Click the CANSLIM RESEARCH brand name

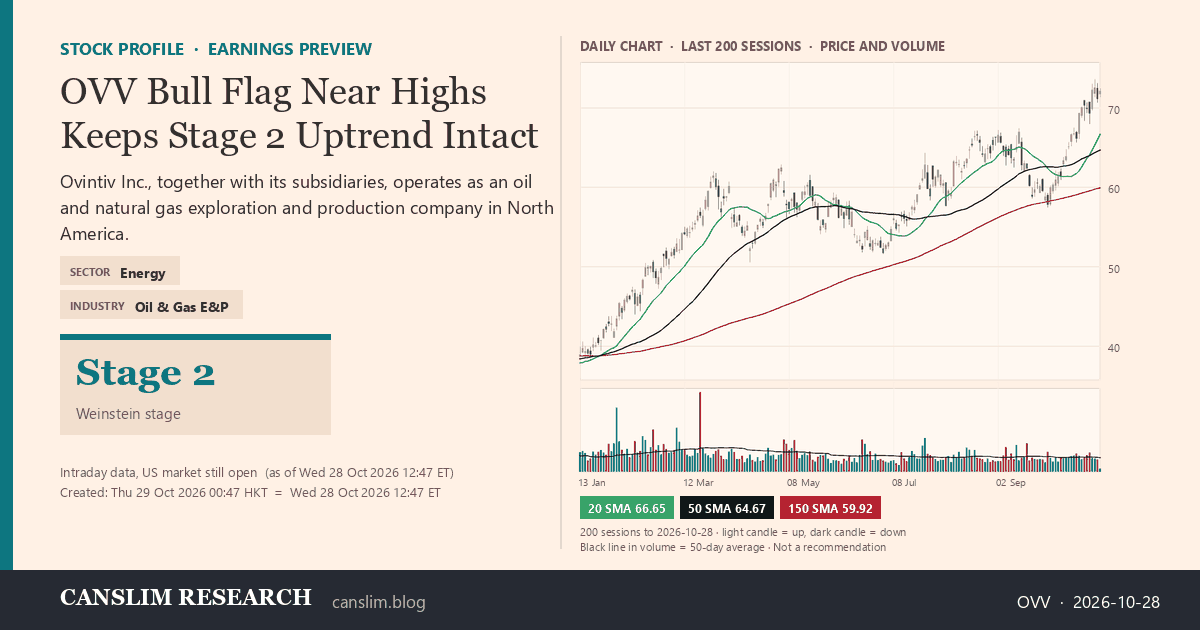(186, 598)
